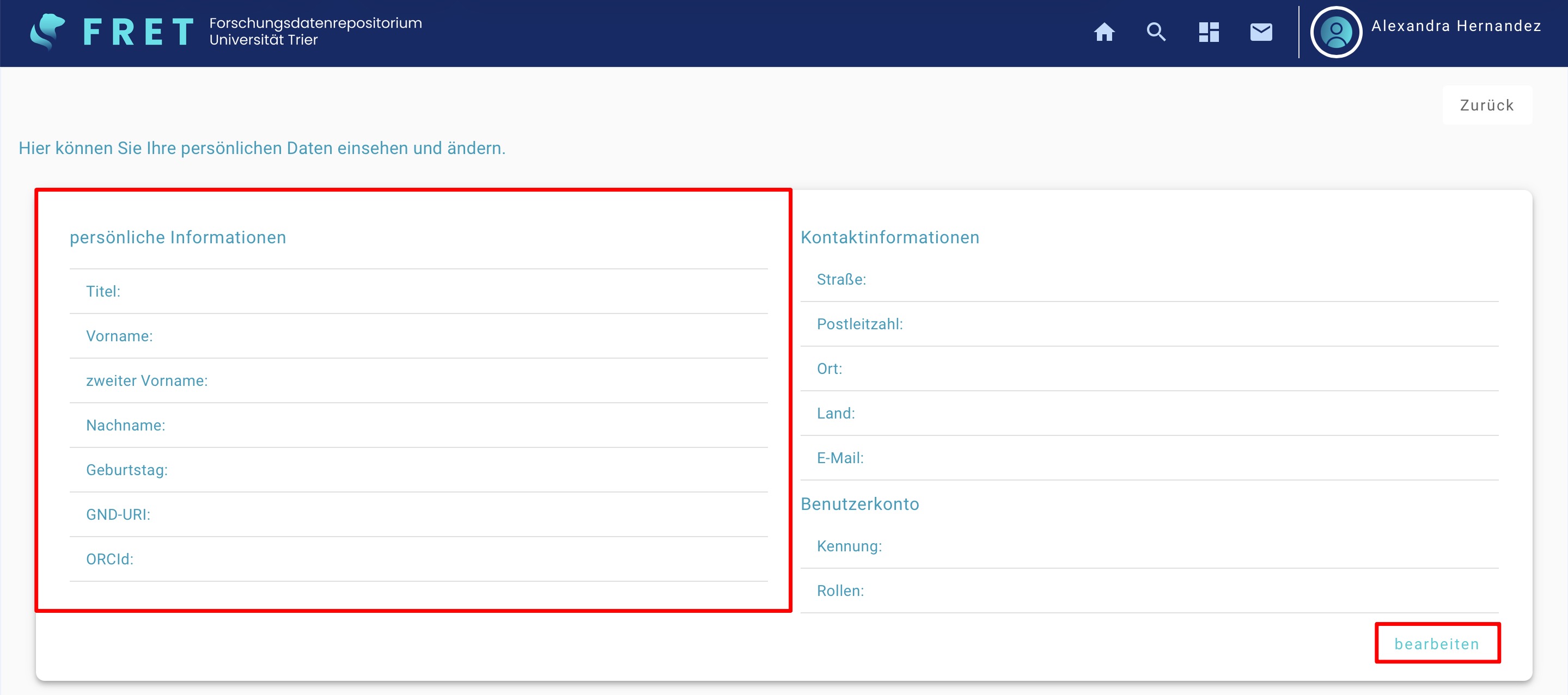Screen dimensions: 1568x695
Task: Select the E-Mail: row
Action: [x=1149, y=458]
